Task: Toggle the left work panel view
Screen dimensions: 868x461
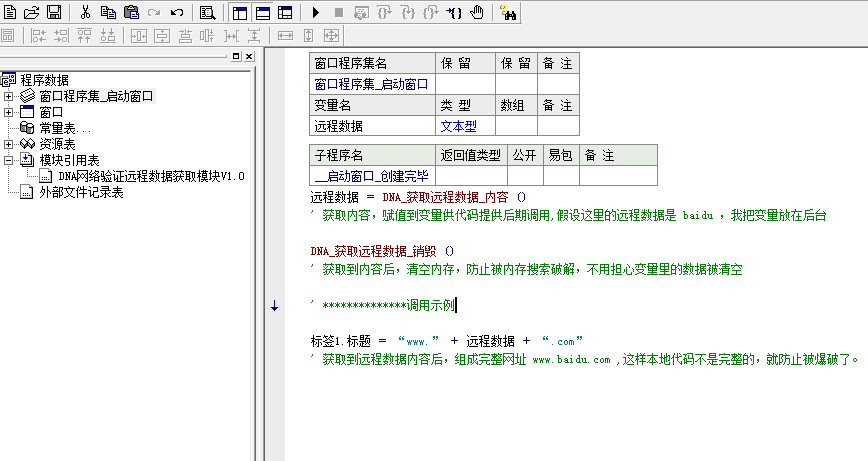Action: tap(240, 12)
